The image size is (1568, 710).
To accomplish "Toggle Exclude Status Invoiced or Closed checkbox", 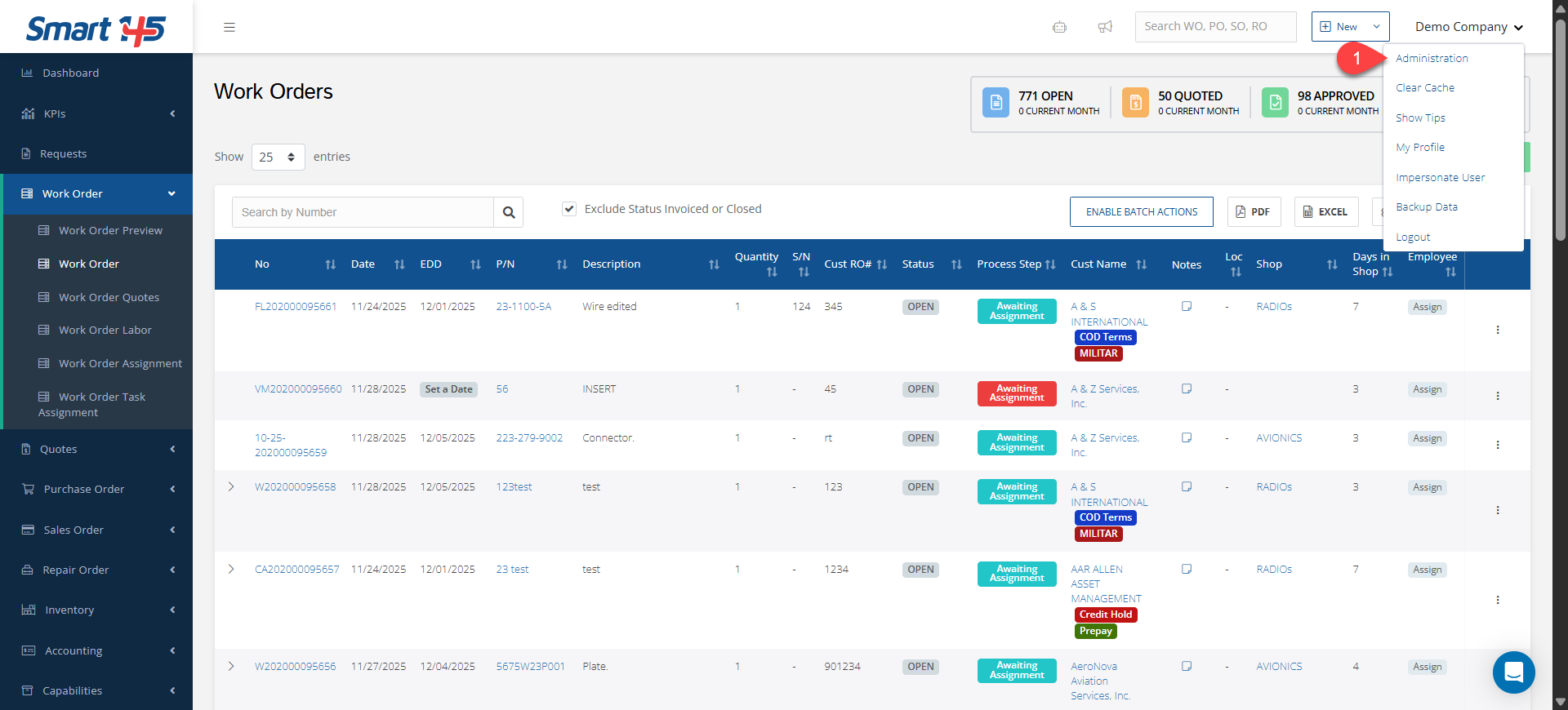I will [x=569, y=209].
